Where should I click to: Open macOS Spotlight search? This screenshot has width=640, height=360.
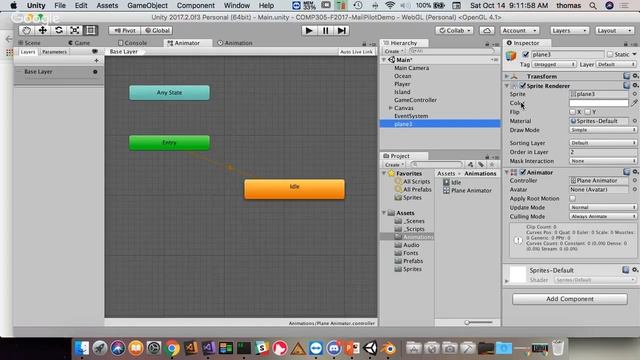point(593,6)
